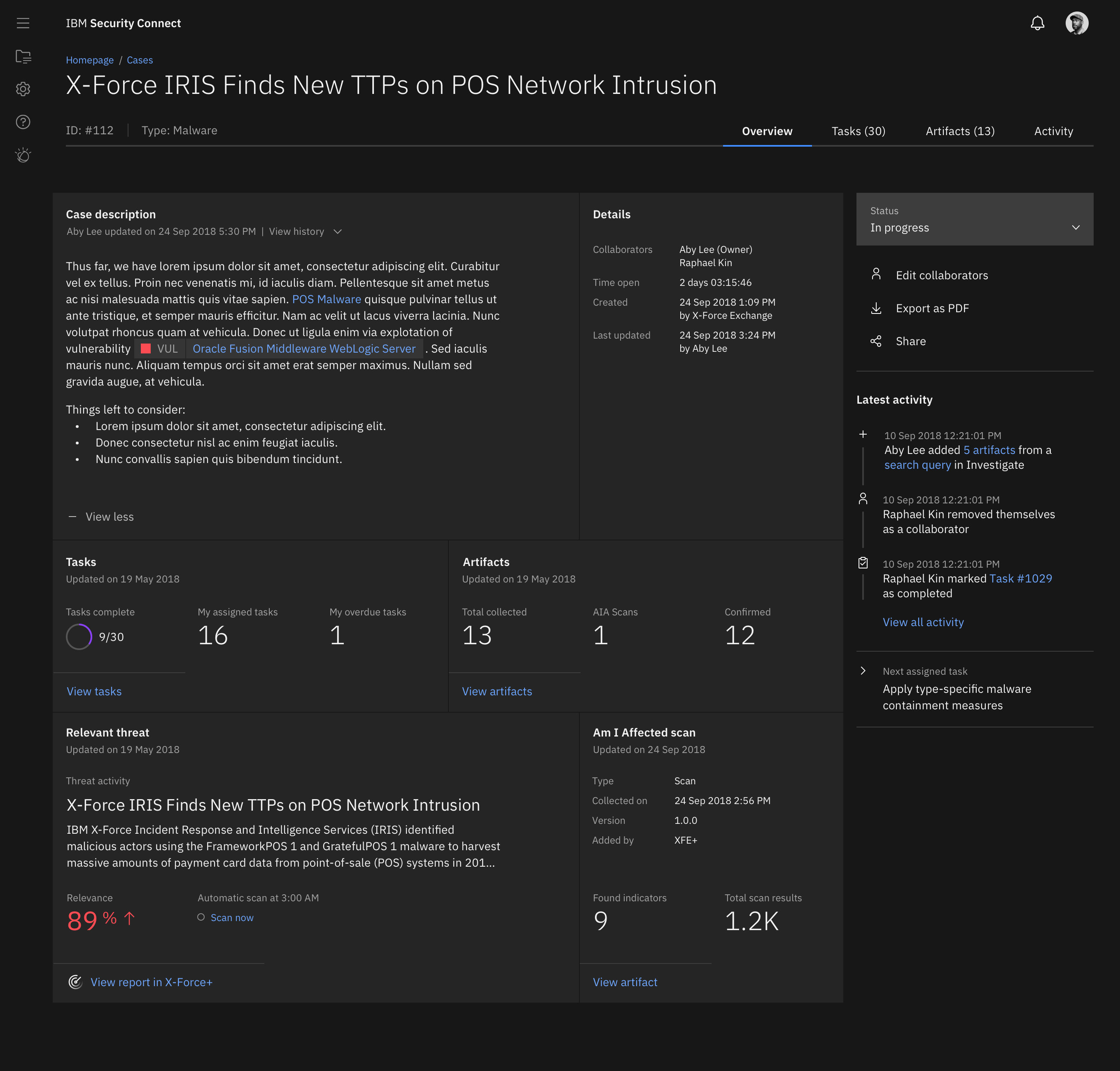Open the search query activity link

pyautogui.click(x=917, y=465)
